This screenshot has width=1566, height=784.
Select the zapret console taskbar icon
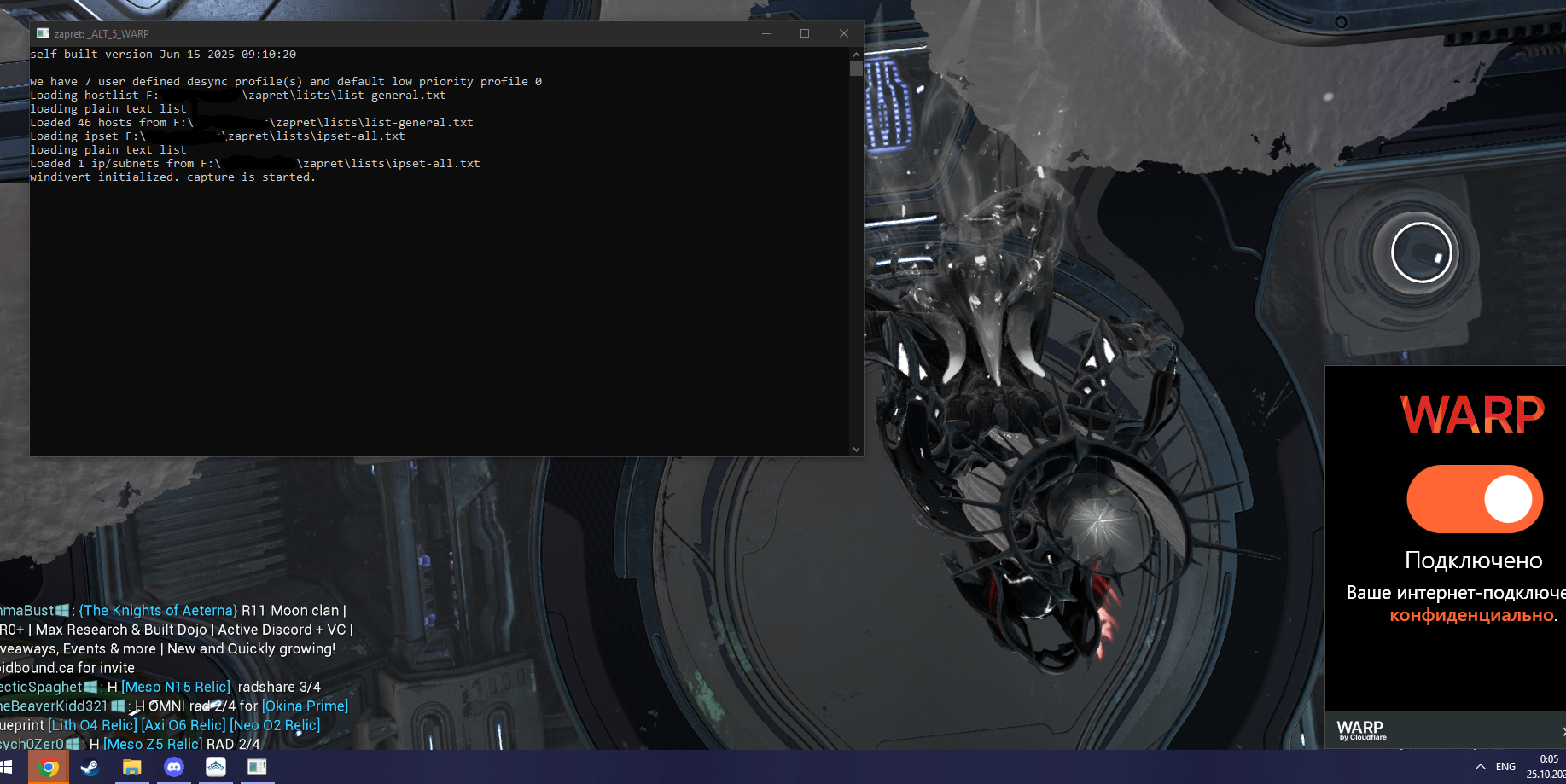click(x=257, y=767)
